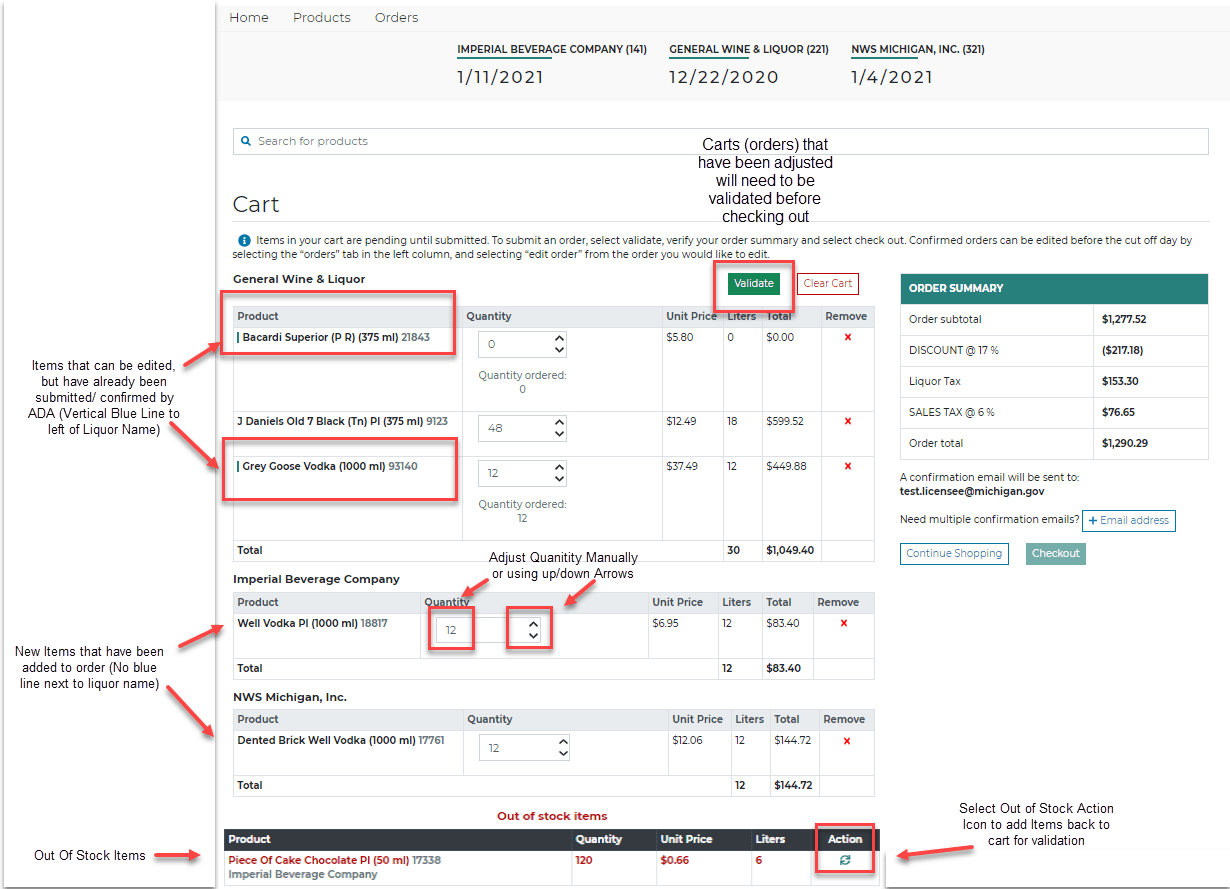Decrease Well Vodka quantity with down arrow
The width and height of the screenshot is (1230, 889).
533,637
